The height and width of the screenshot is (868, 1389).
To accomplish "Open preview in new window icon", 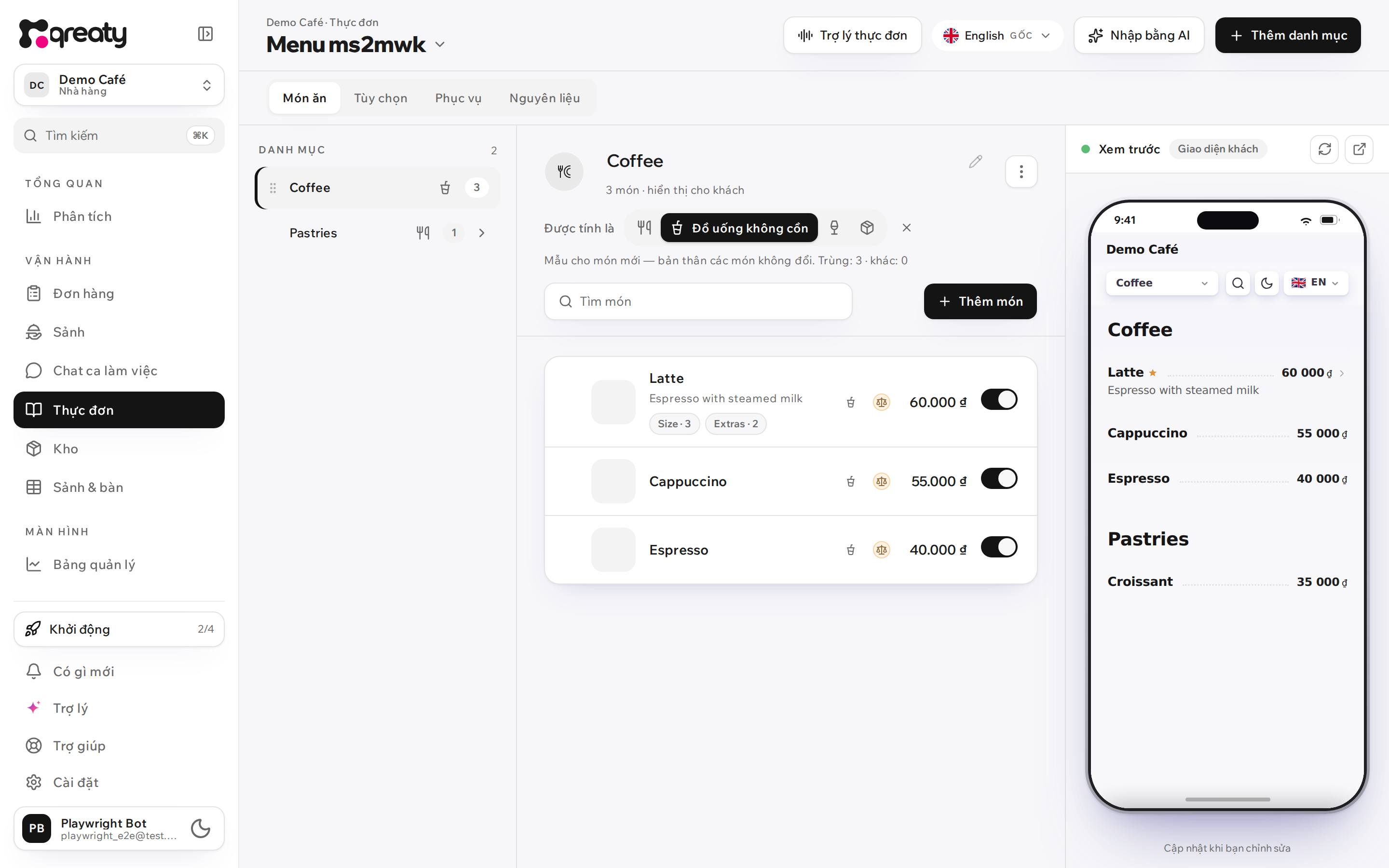I will tap(1359, 149).
